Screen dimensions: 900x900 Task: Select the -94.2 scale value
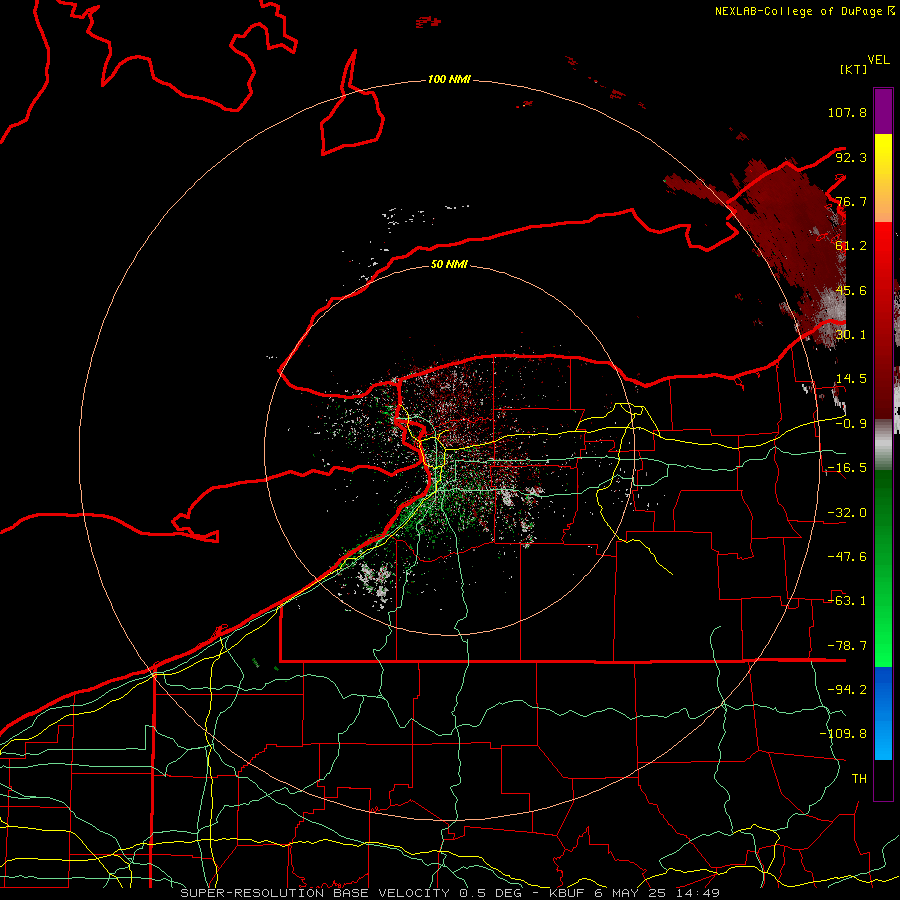tap(847, 690)
